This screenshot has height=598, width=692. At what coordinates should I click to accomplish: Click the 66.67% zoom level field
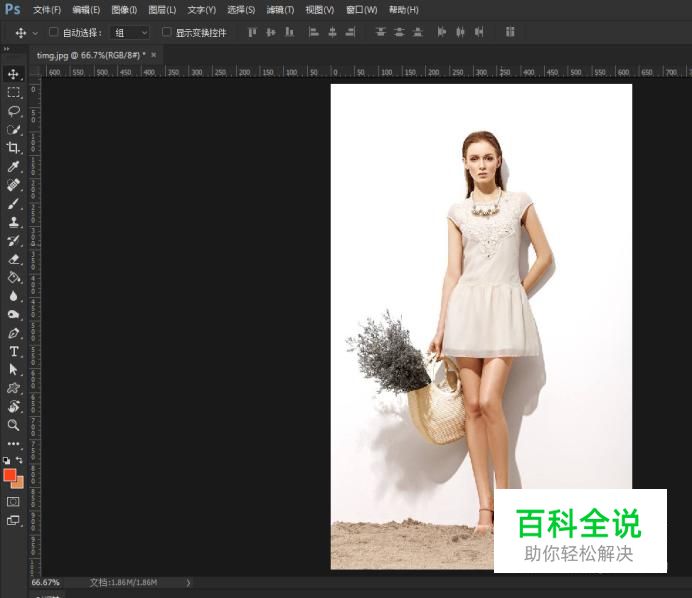point(46,582)
